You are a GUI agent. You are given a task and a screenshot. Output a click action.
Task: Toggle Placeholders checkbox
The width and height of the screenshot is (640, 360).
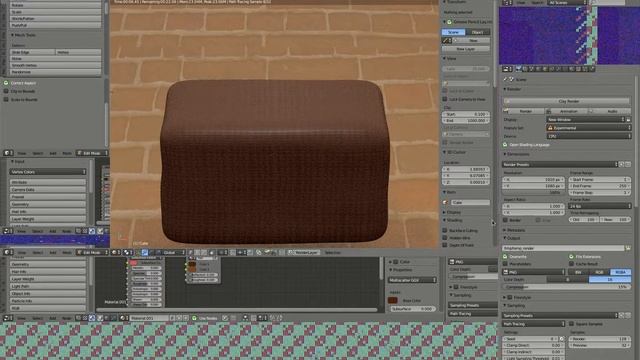(505, 264)
